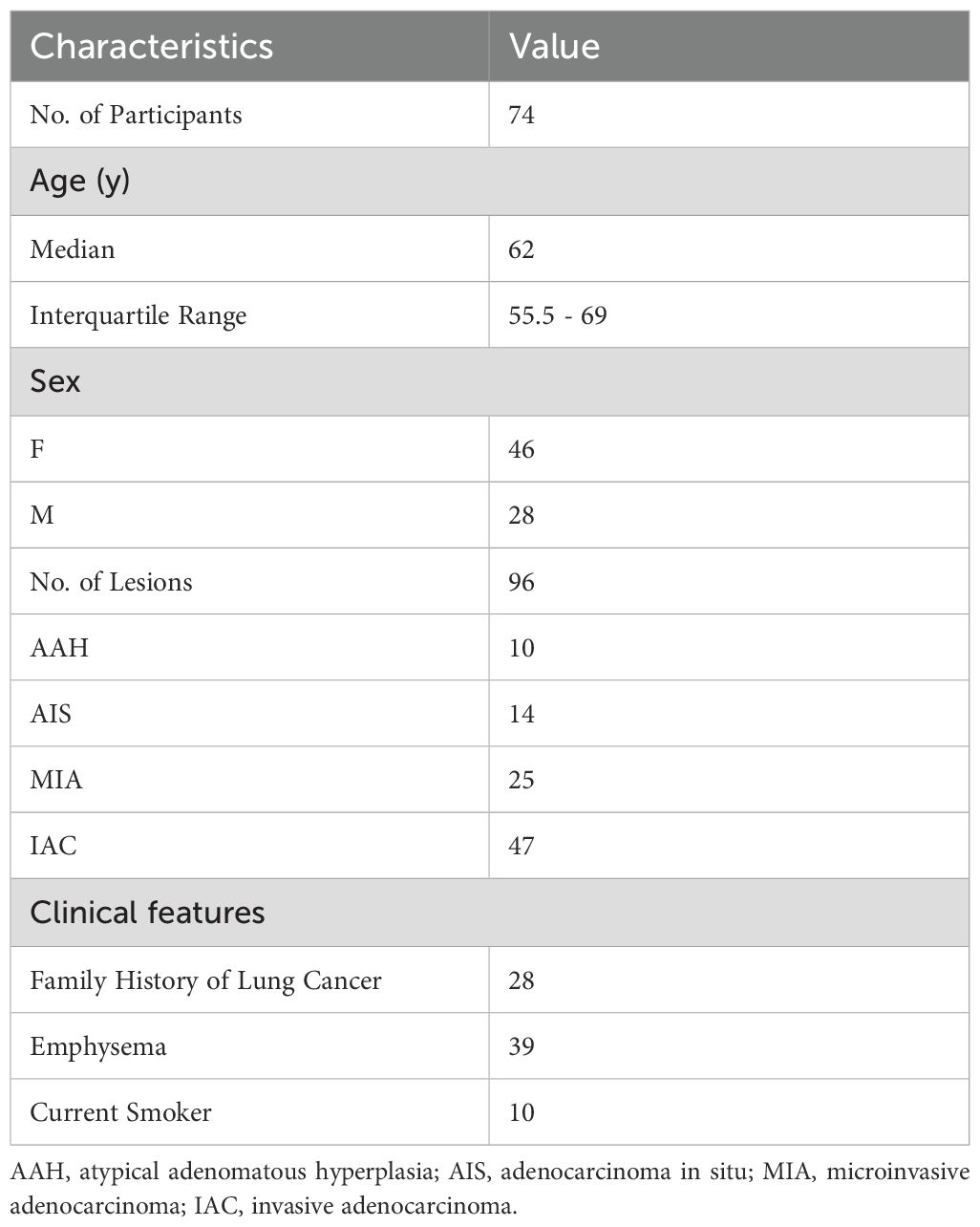Image resolution: width=980 pixels, height=1227 pixels.
Task: Click the median age value 62
Action: pyautogui.click(x=522, y=249)
